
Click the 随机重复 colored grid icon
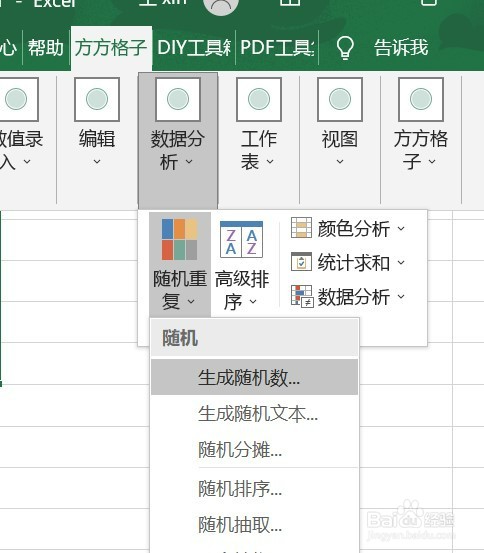pyautogui.click(x=180, y=239)
